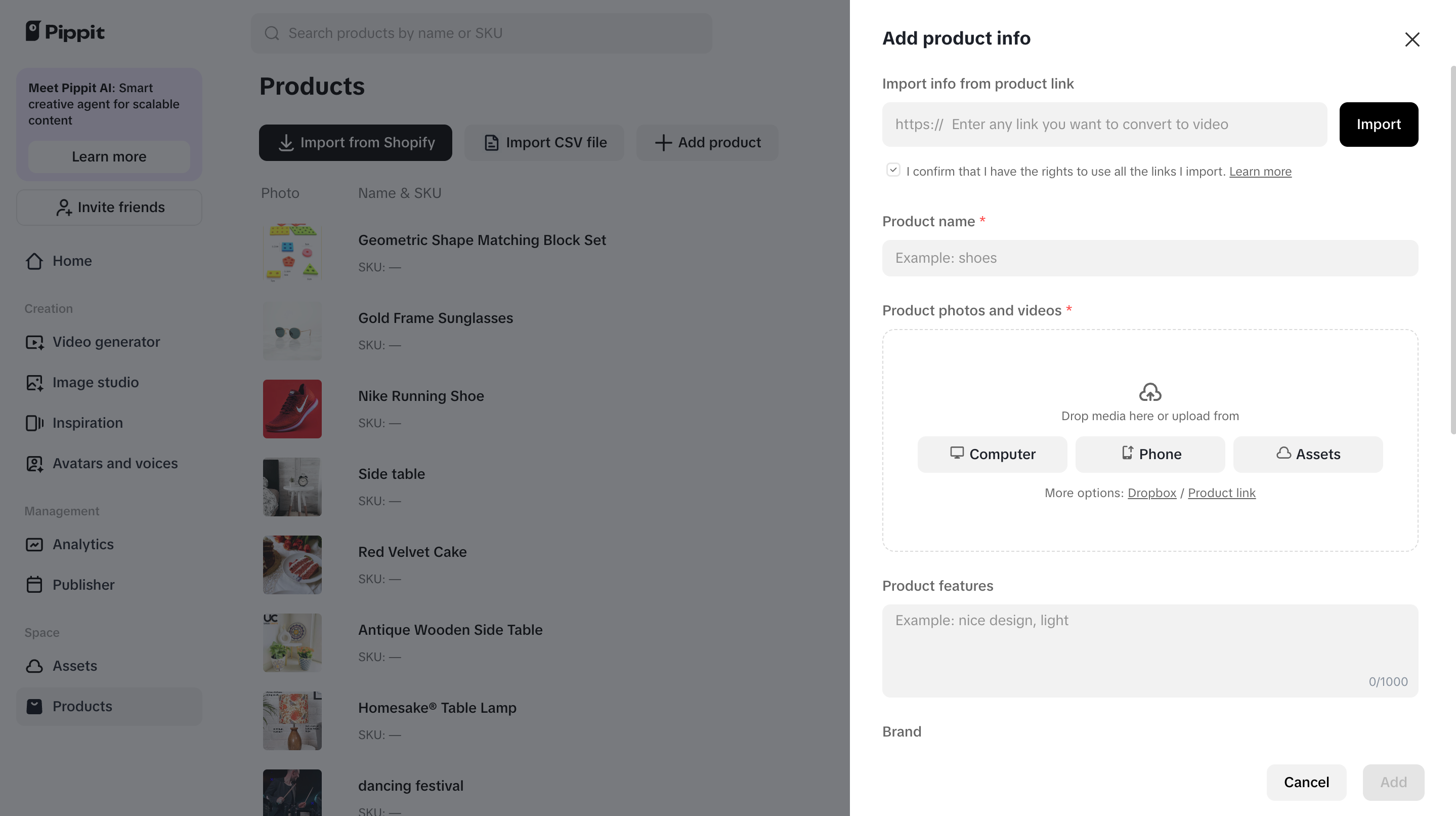The height and width of the screenshot is (816, 1456).
Task: Upload media from Computer
Action: coord(992,454)
